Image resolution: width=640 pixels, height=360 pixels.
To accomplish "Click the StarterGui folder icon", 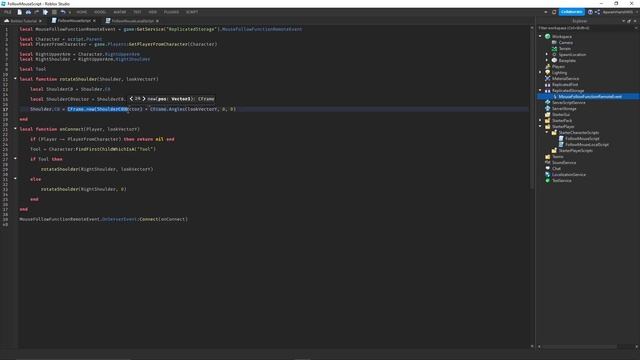I will point(548,115).
